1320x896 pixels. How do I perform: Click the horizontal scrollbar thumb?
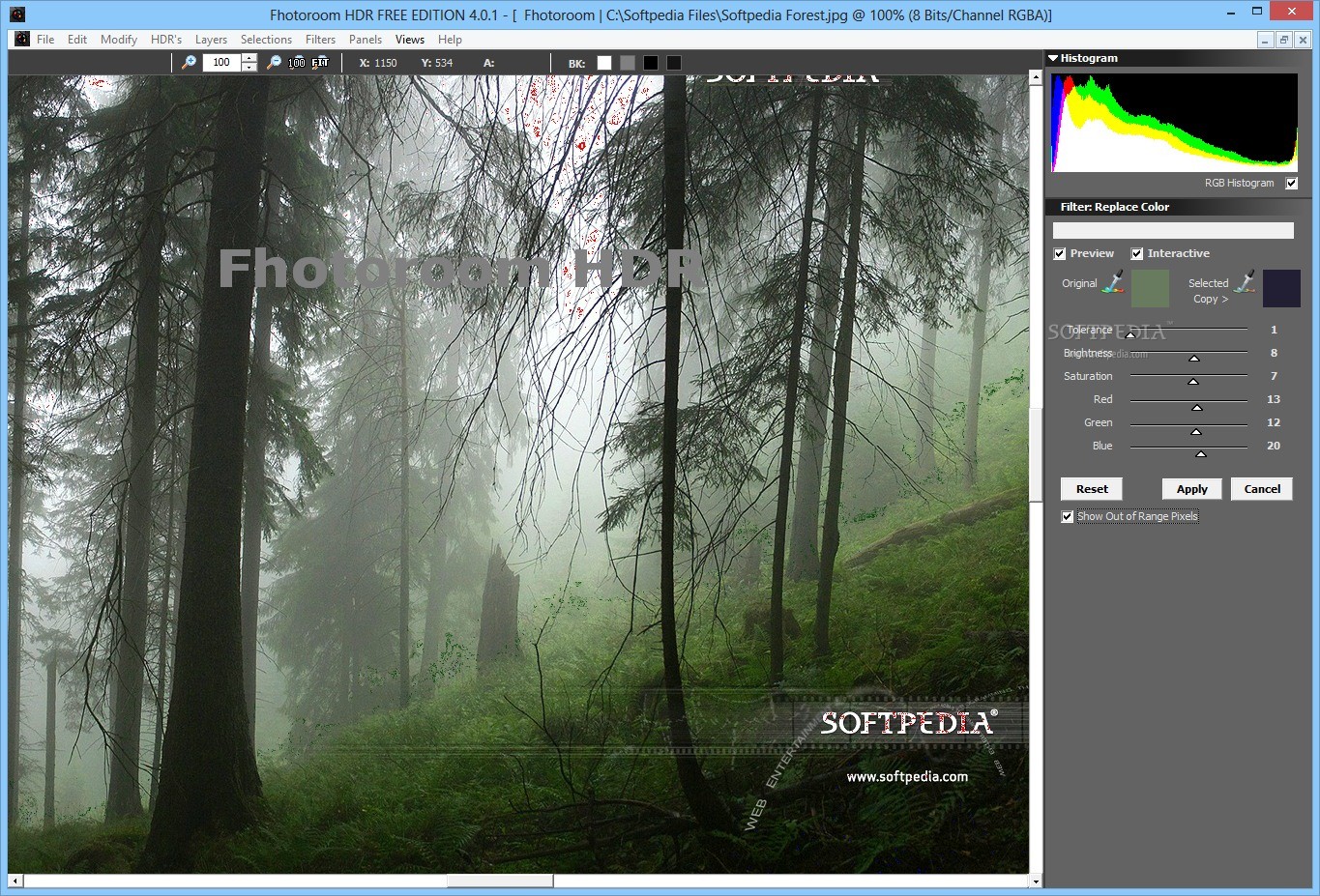(x=500, y=881)
